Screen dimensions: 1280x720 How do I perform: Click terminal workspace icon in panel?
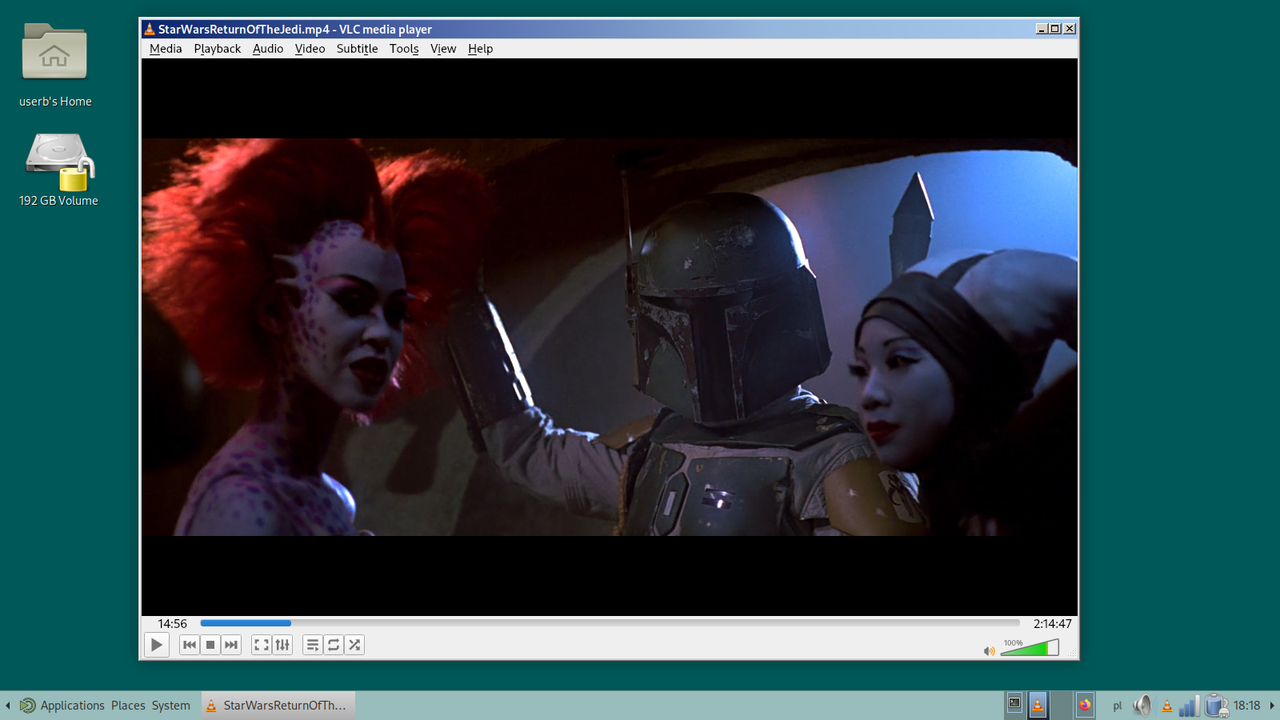coord(1015,704)
